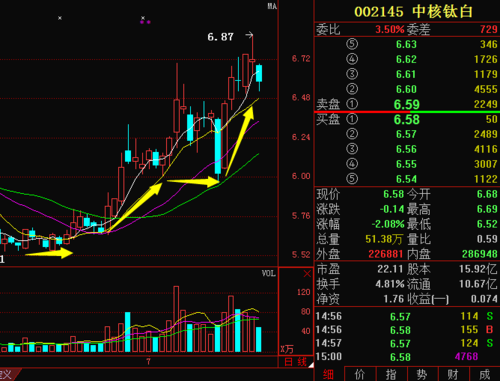Click the VOL indicator label

point(268,273)
